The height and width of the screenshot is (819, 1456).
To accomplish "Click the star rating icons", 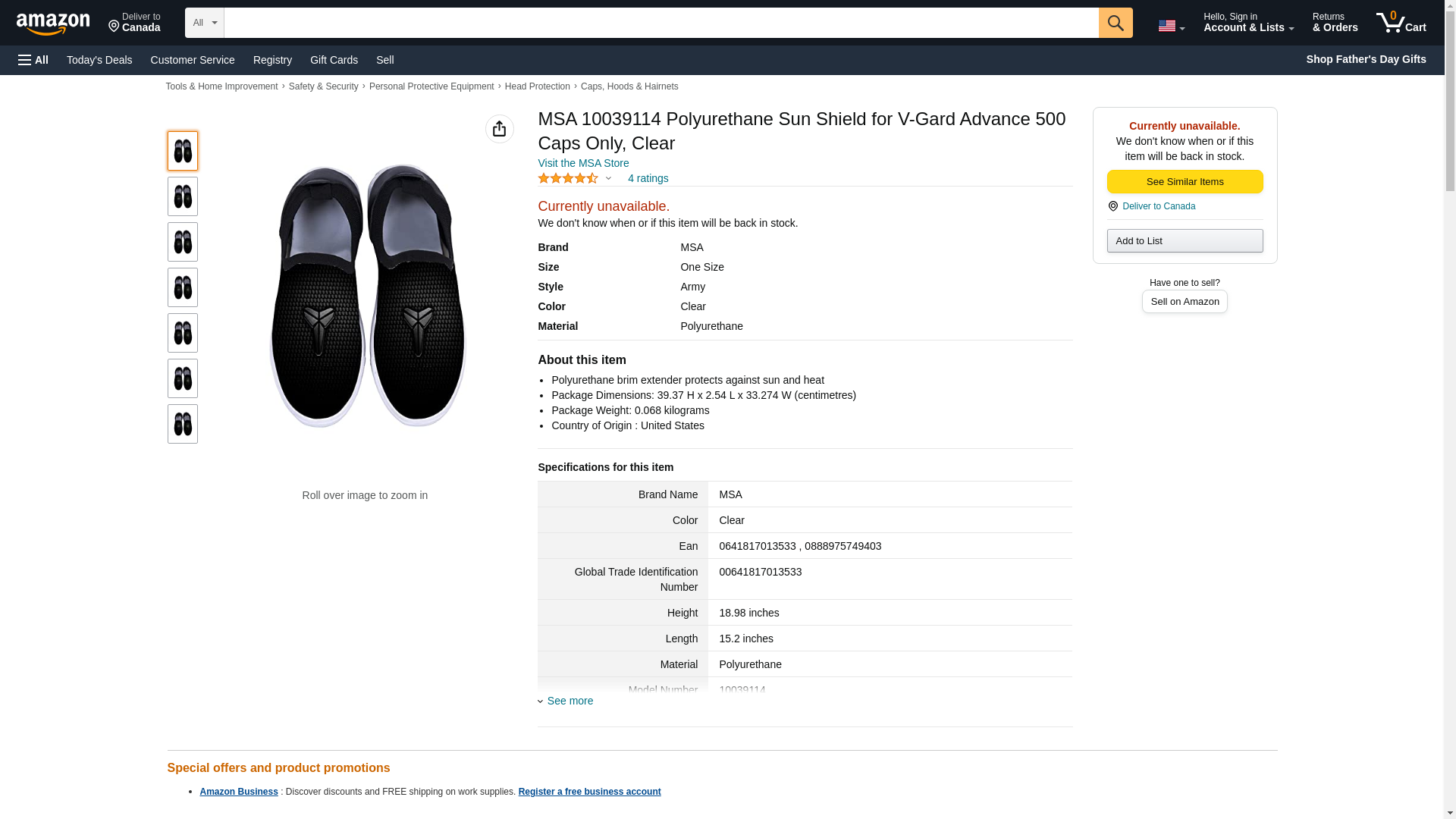I will pos(568,178).
